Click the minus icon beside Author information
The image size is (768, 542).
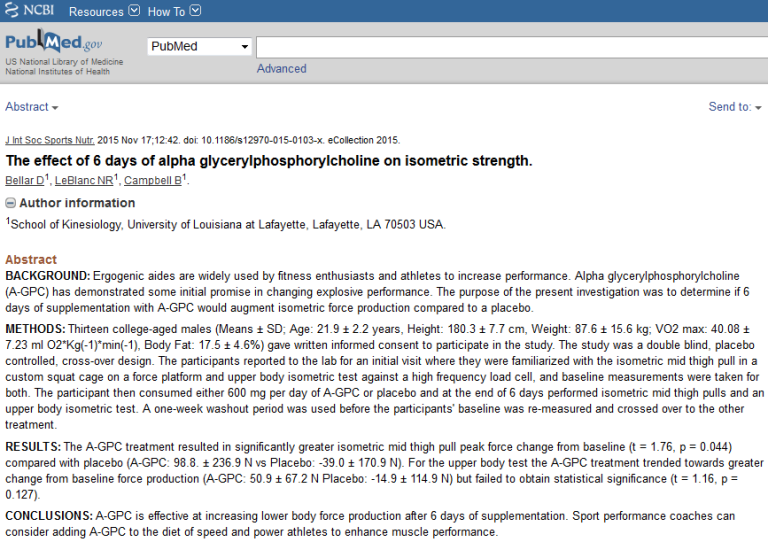11,203
